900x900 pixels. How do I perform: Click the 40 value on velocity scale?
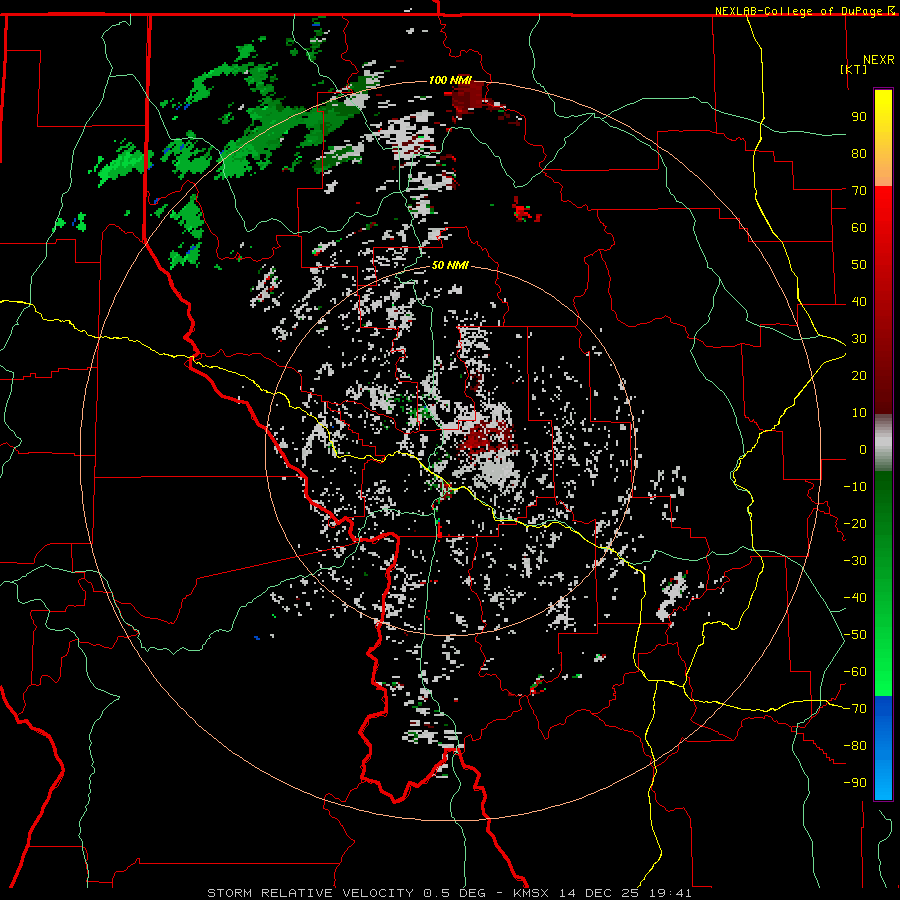(859, 302)
